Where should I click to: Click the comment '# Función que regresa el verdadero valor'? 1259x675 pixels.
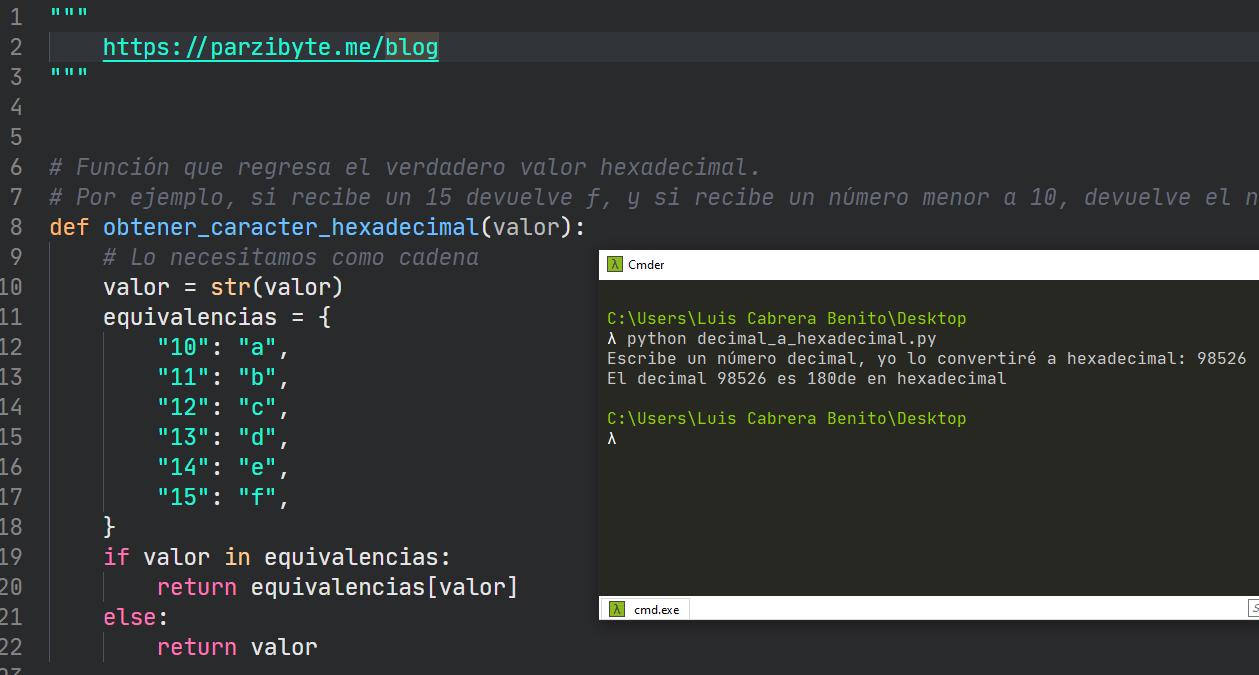tap(405, 167)
